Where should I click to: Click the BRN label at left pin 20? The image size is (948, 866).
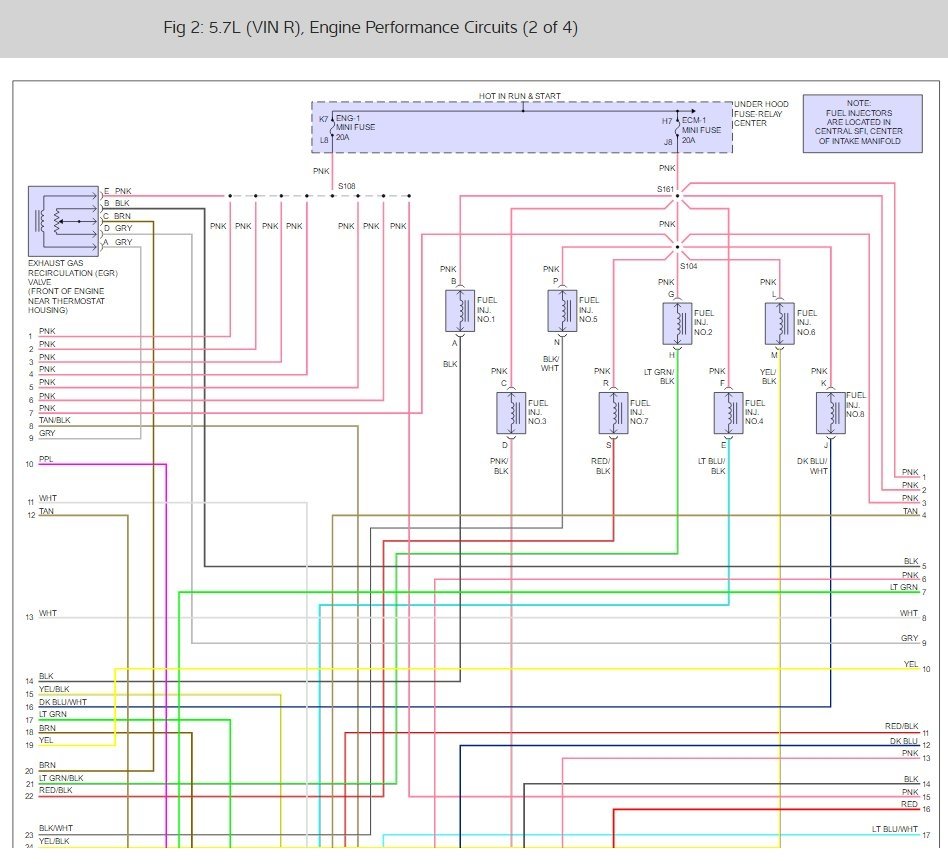tap(47, 766)
